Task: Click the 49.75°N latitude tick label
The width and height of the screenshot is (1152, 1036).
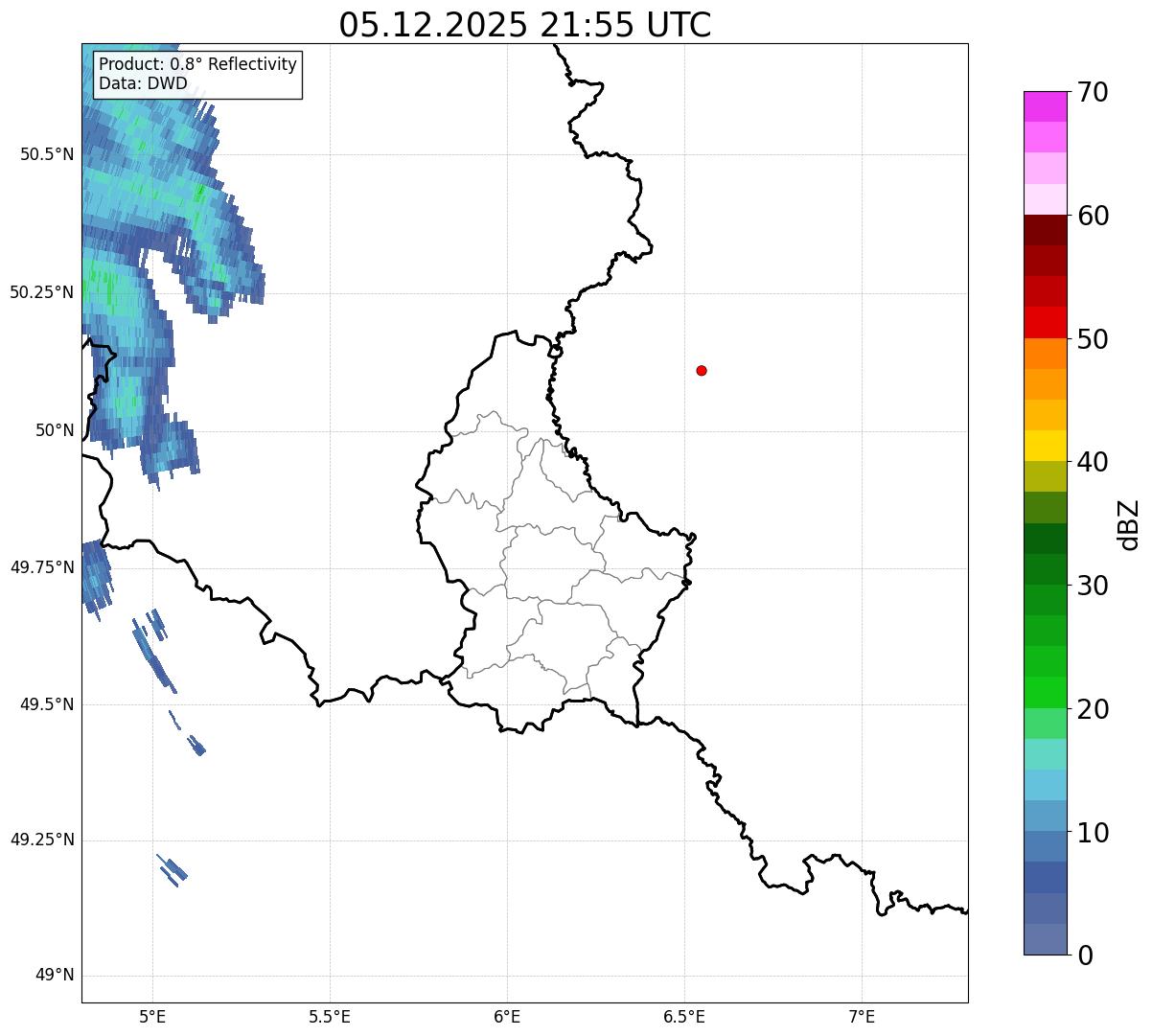Action: [42, 567]
